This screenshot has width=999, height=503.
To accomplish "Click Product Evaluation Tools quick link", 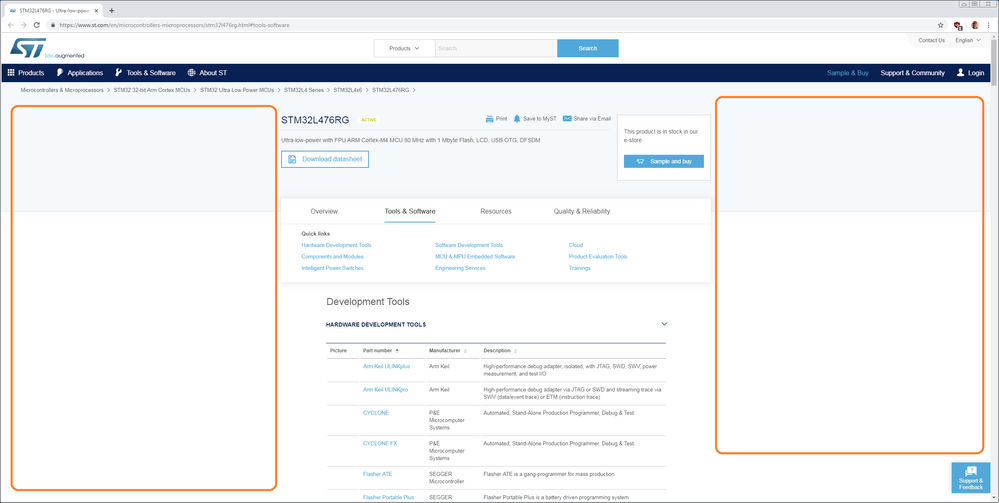I will pyautogui.click(x=598, y=256).
